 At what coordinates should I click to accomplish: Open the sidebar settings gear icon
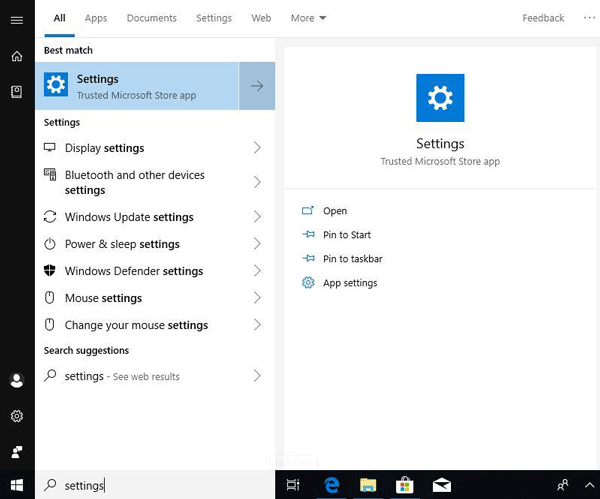click(17, 416)
